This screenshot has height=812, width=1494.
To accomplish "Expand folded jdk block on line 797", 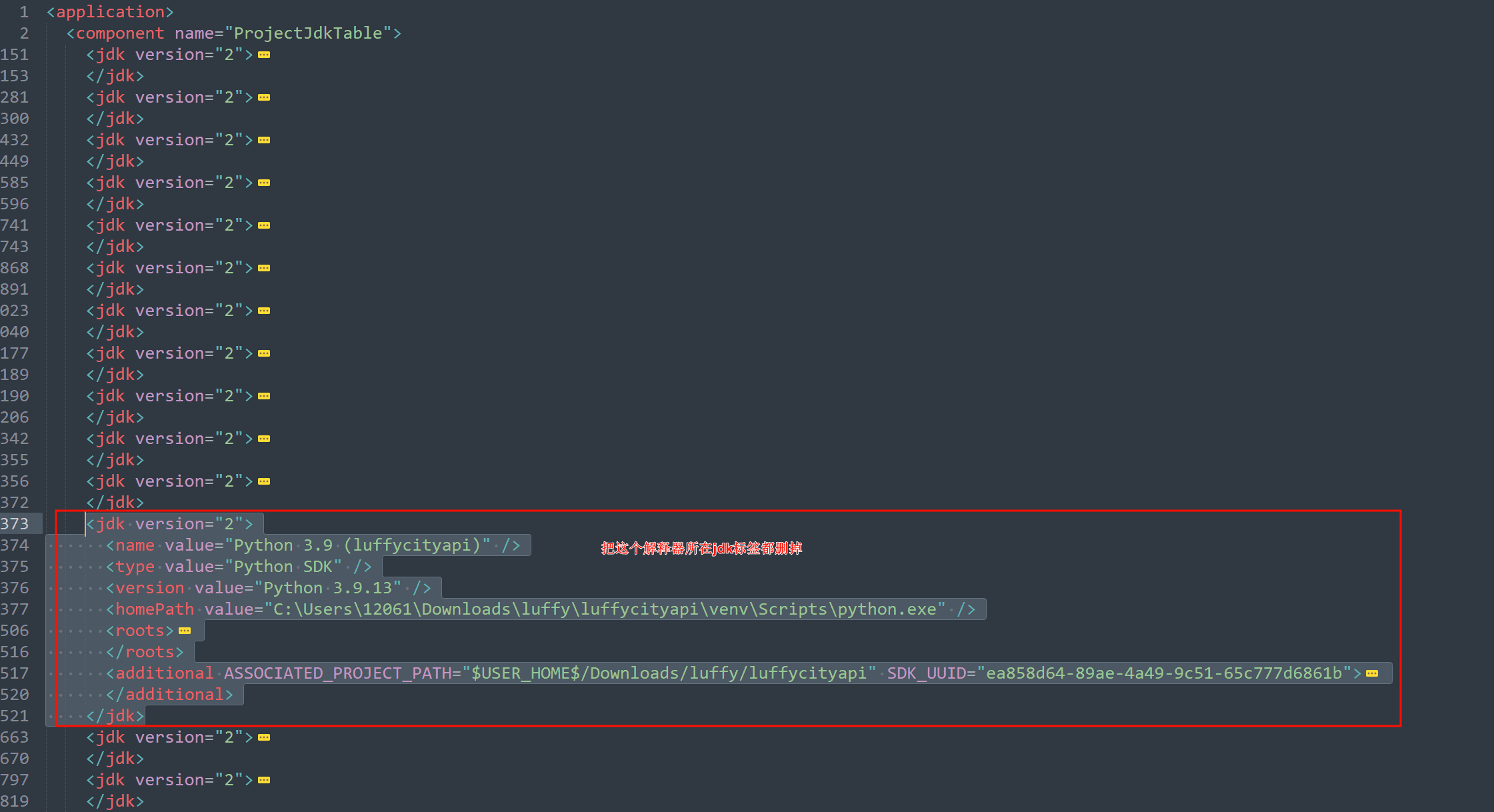I will [x=264, y=780].
